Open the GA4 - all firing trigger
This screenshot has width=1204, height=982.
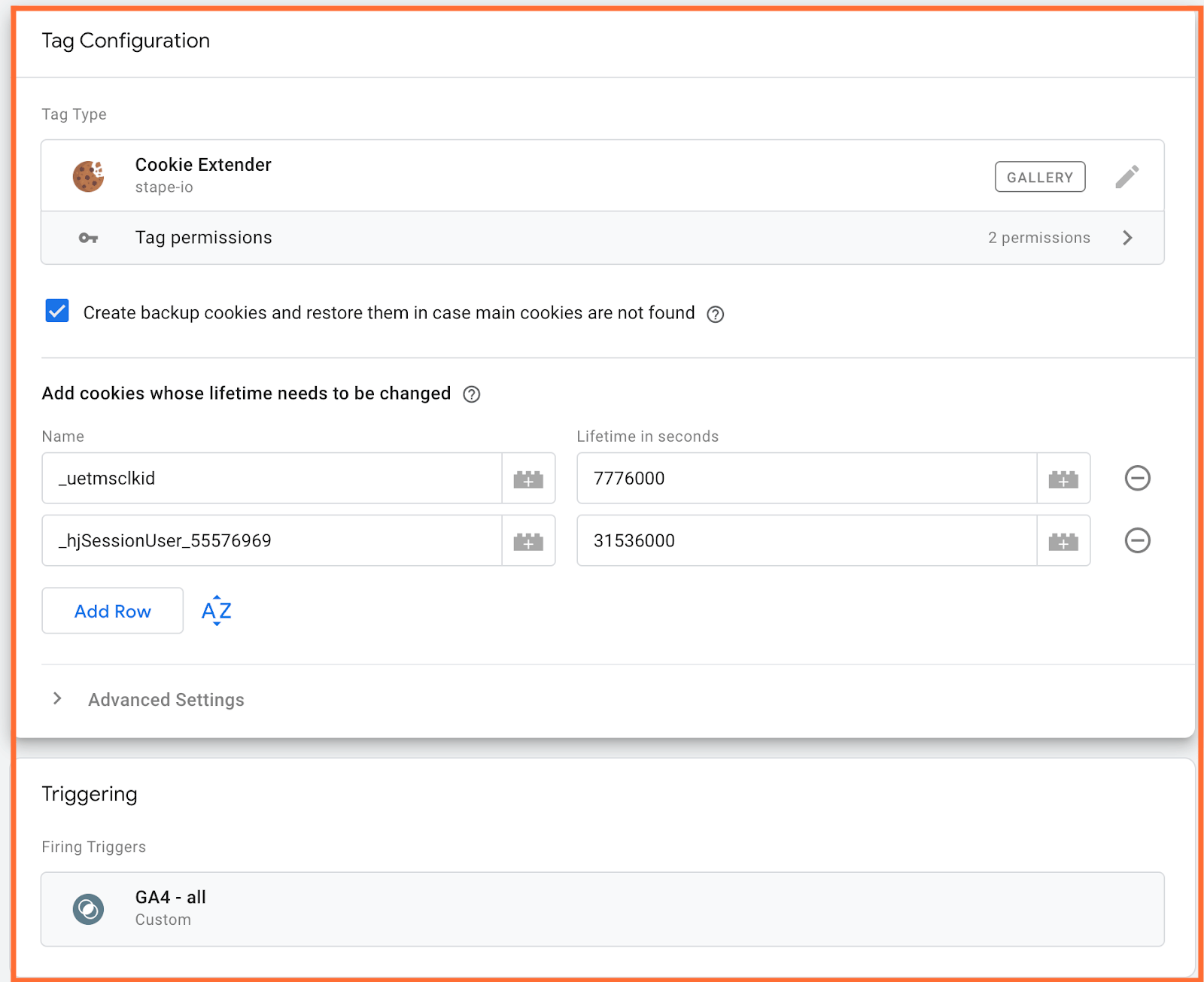603,909
